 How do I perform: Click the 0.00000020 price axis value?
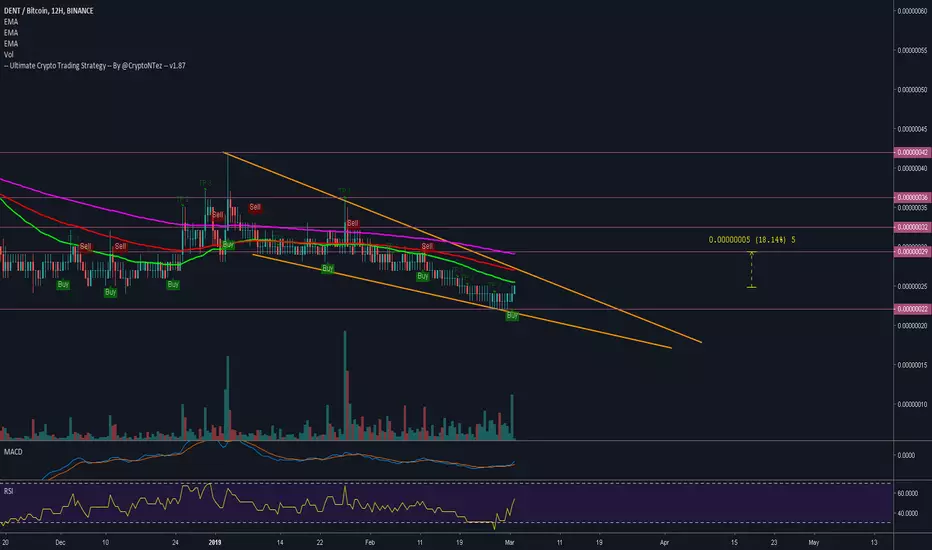(x=912, y=326)
